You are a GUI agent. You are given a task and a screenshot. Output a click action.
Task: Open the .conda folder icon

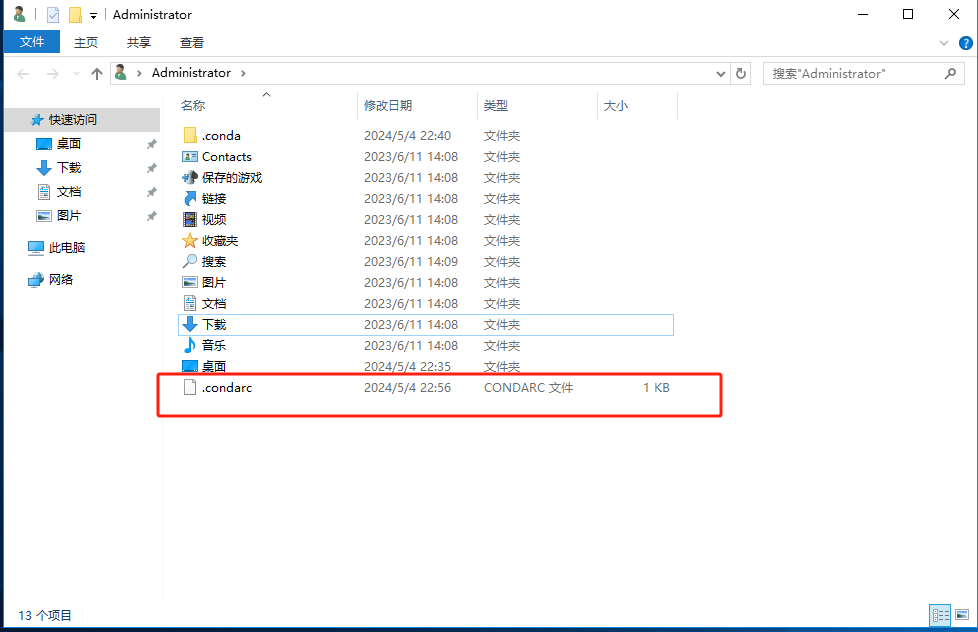coord(190,135)
